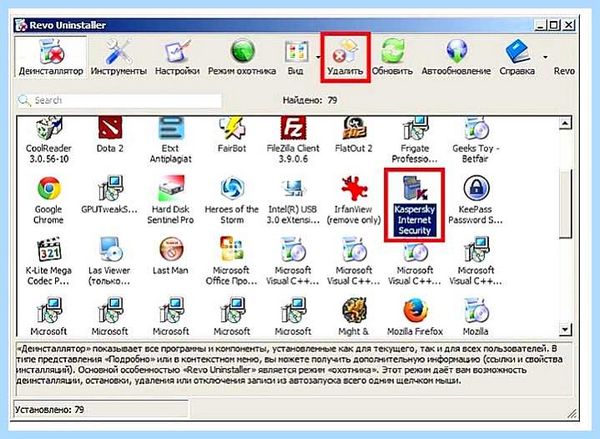Viewport: 600px width, 439px height.
Task: Open the Инструменты toolbar item
Action: [119, 57]
